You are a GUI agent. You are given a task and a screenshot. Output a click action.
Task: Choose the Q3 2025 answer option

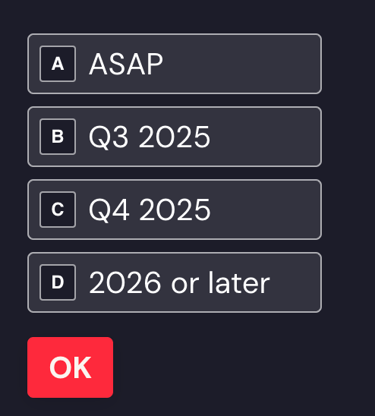click(x=174, y=137)
